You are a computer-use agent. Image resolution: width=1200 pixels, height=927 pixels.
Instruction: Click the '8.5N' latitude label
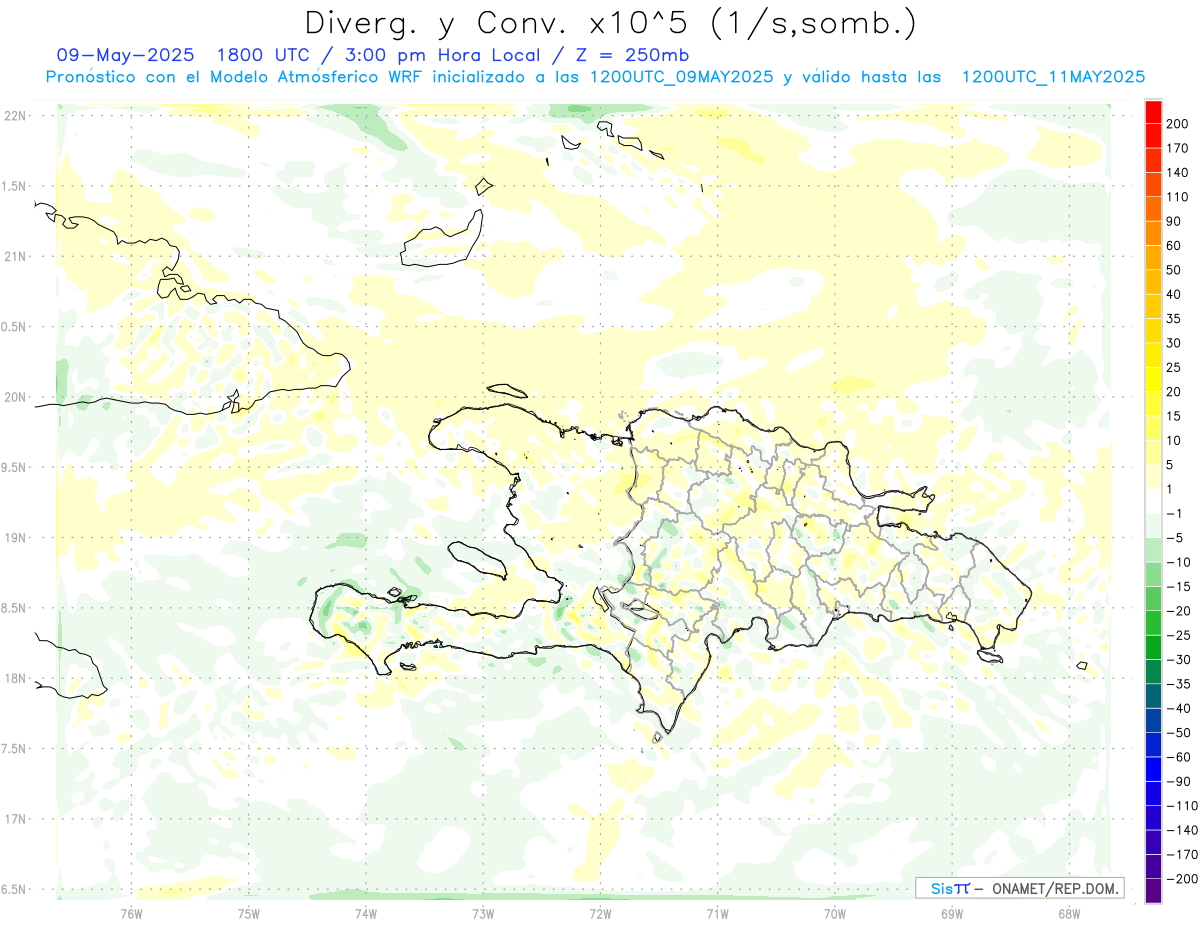click(x=15, y=608)
